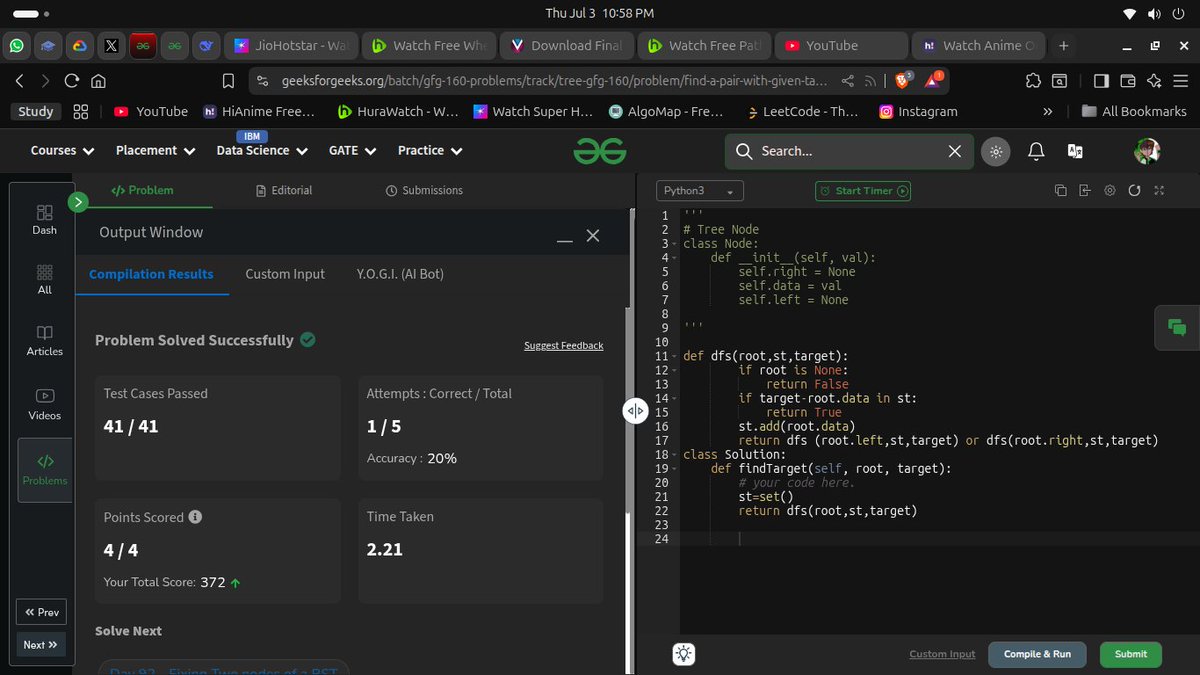Open Dash in the left sidebar

coord(44,220)
